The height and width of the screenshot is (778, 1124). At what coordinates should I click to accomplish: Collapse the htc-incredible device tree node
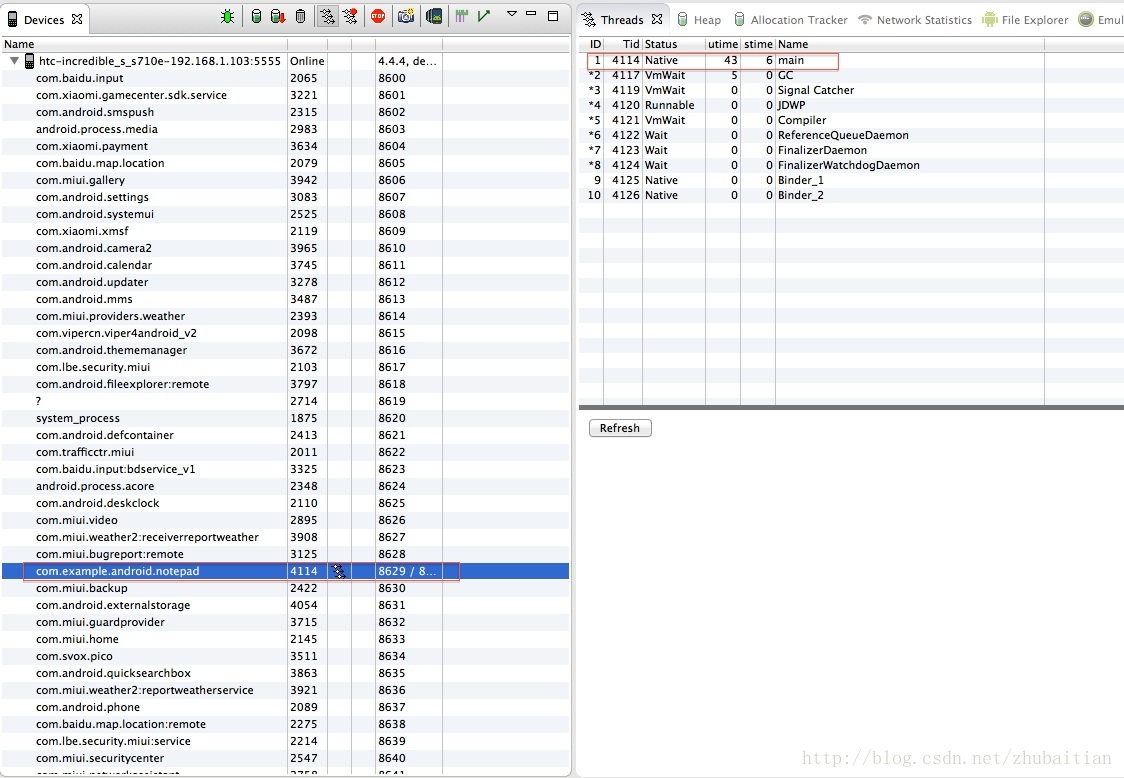[14, 61]
